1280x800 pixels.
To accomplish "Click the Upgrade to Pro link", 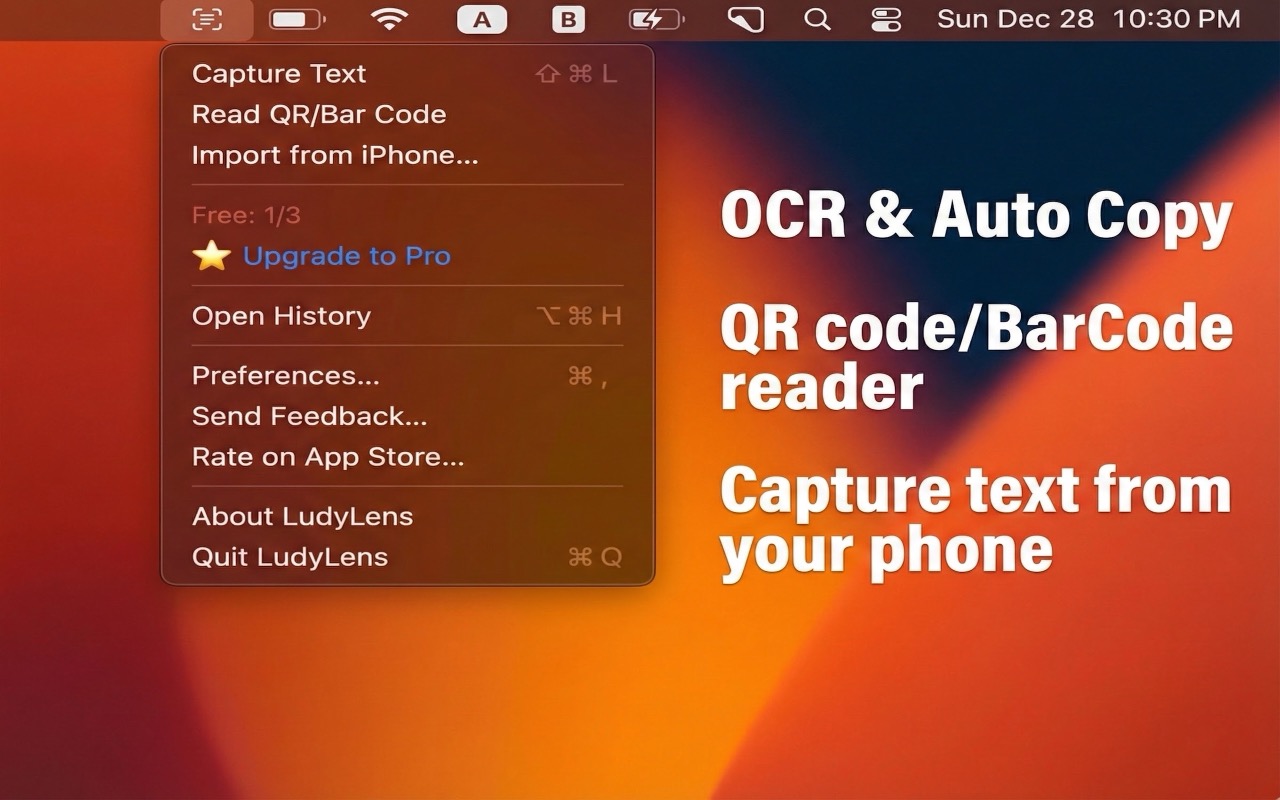I will [x=347, y=256].
